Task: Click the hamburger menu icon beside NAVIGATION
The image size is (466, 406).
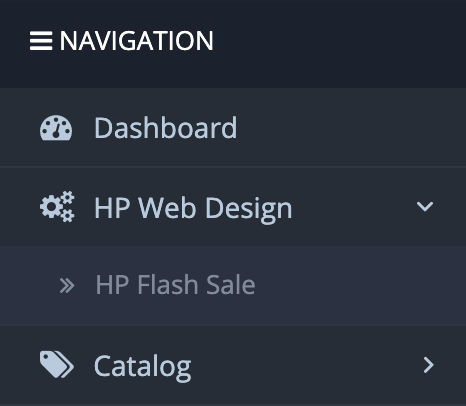Action: [41, 41]
